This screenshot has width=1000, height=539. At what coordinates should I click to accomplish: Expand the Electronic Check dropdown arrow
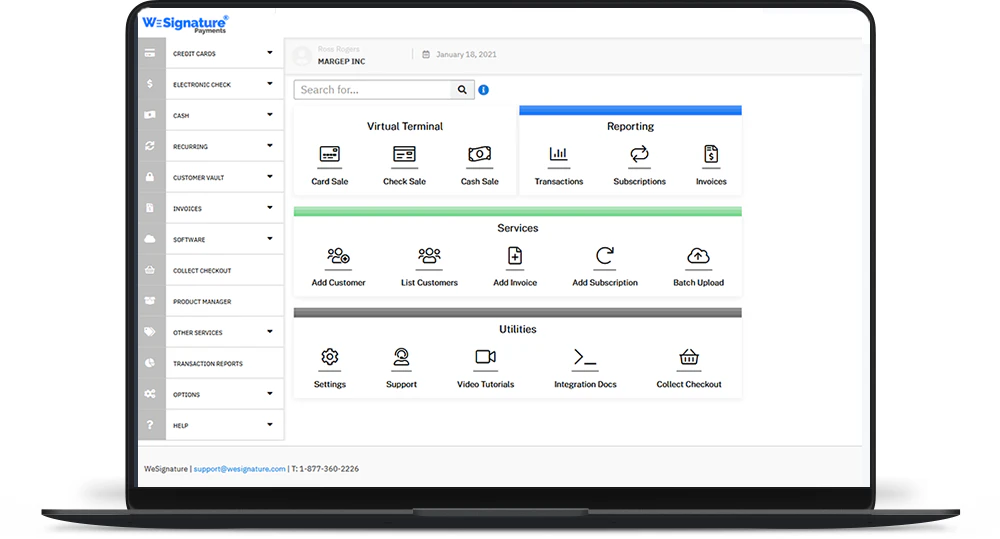pyautogui.click(x=270, y=84)
